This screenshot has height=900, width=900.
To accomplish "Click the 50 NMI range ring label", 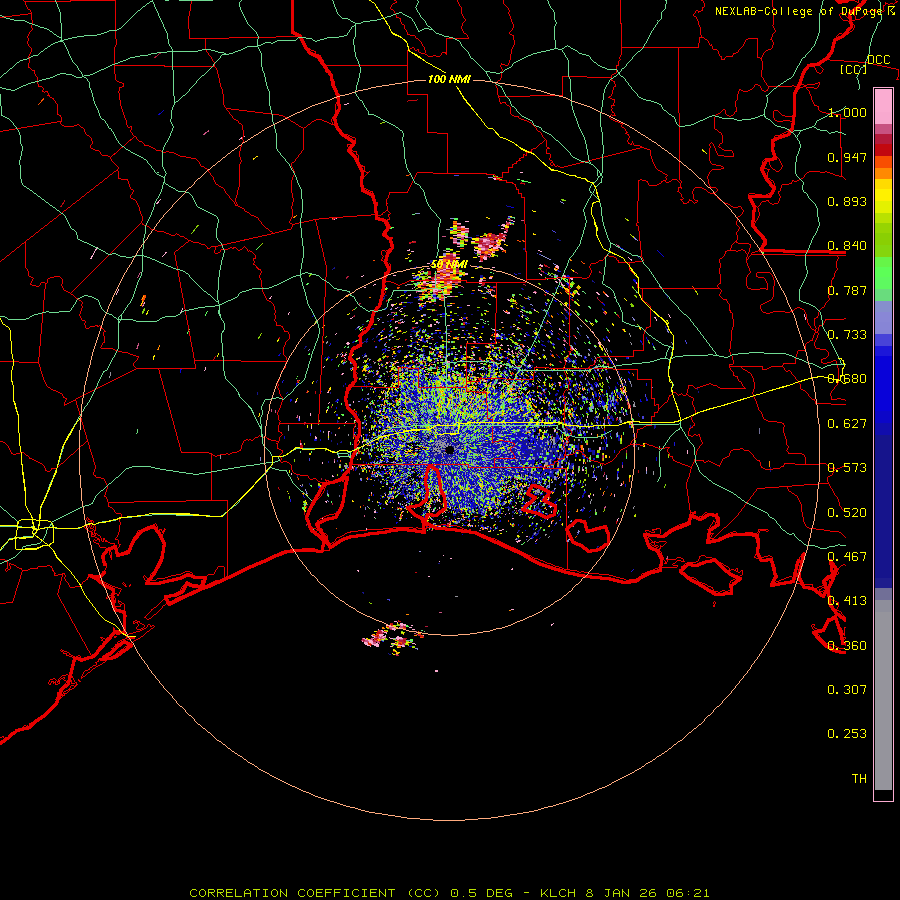I will pyautogui.click(x=449, y=264).
